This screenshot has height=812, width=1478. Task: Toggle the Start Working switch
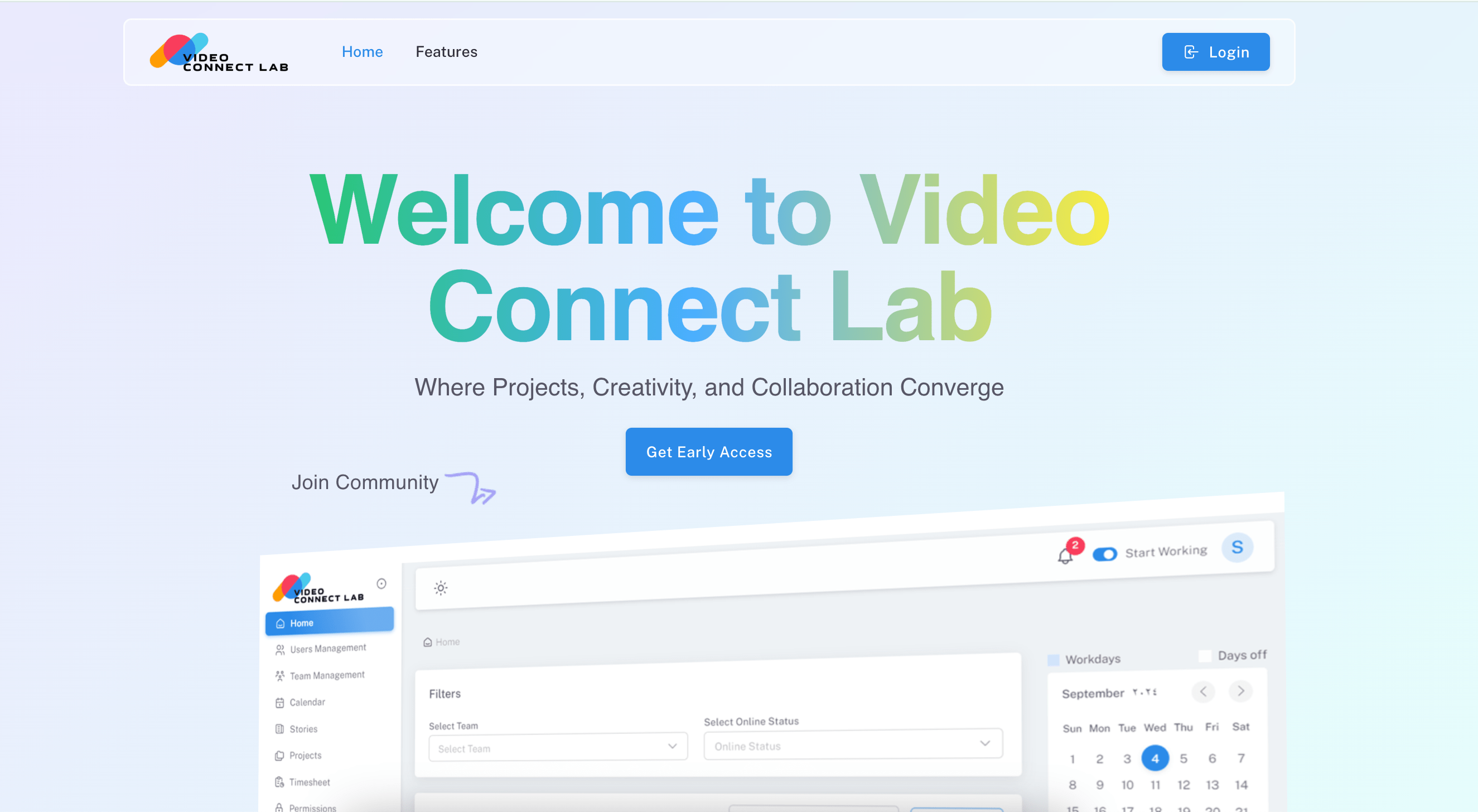coord(1104,554)
